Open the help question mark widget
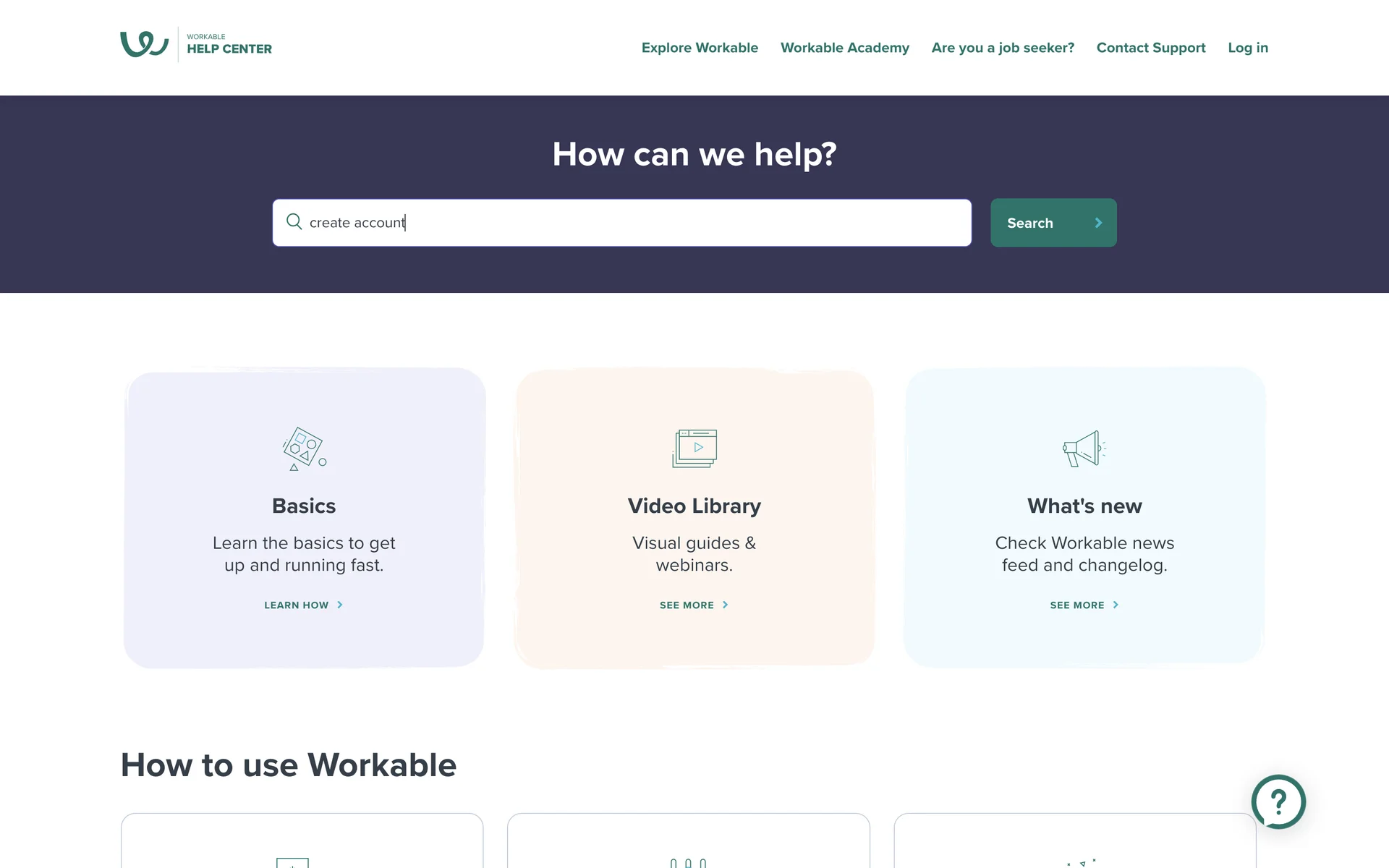The width and height of the screenshot is (1389, 868). tap(1278, 801)
